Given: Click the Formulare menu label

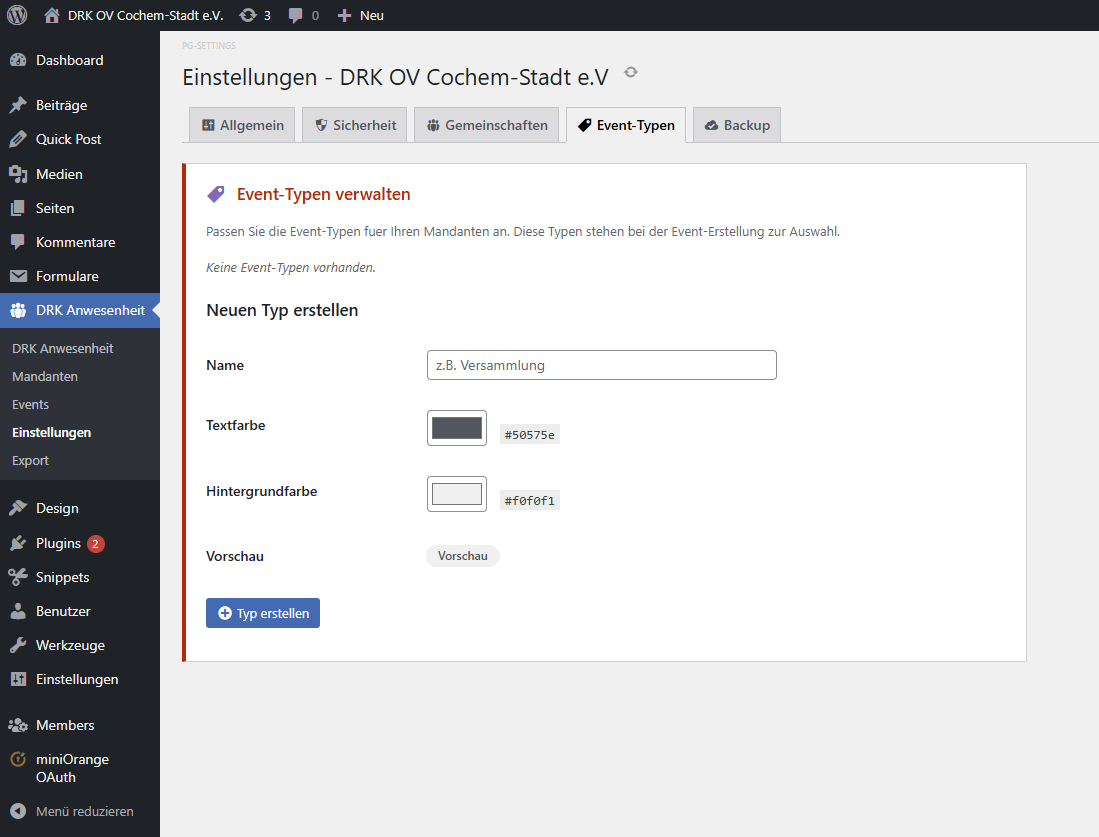Looking at the screenshot, I should coord(67,276).
